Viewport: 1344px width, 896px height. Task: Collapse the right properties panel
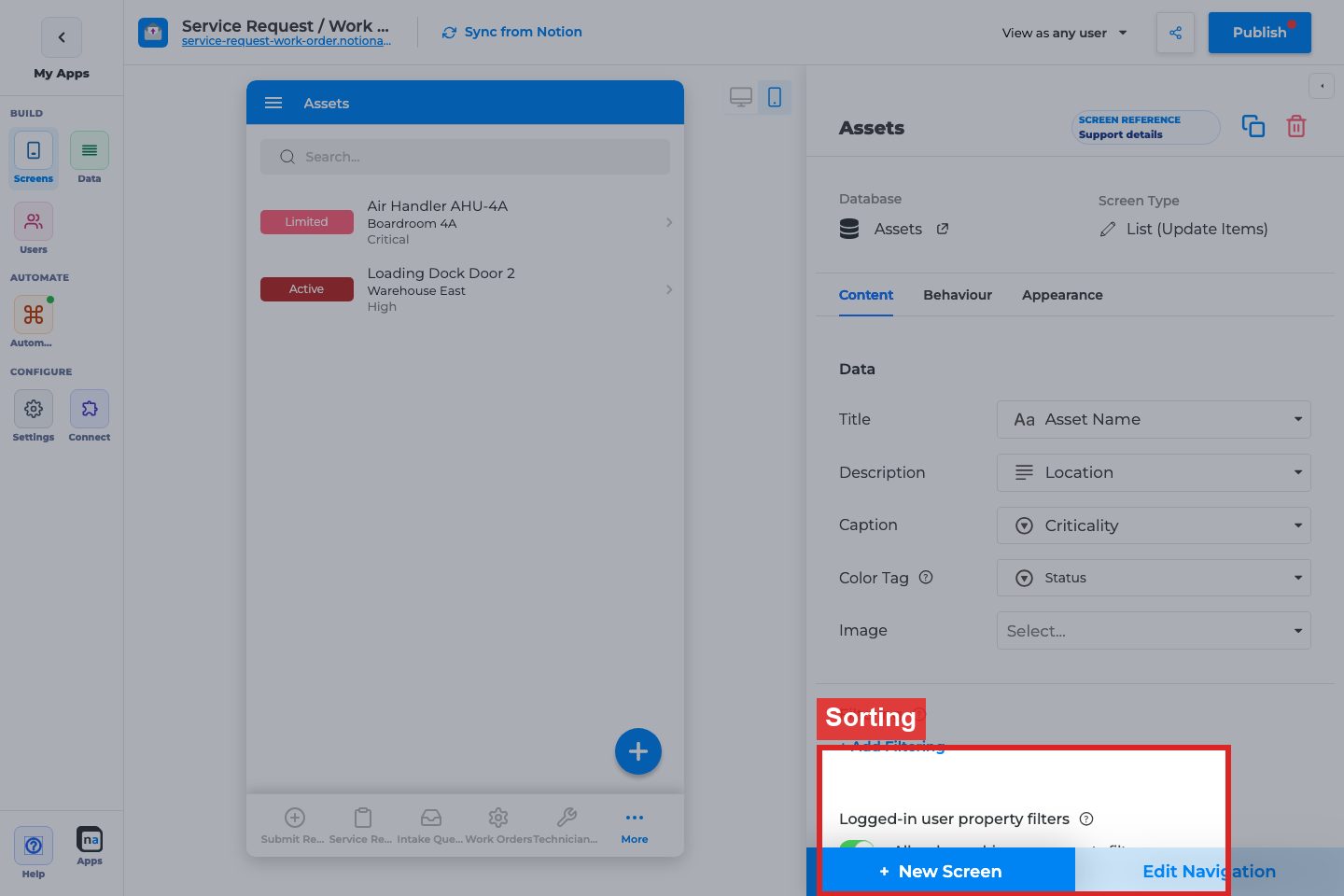pyautogui.click(x=1322, y=86)
